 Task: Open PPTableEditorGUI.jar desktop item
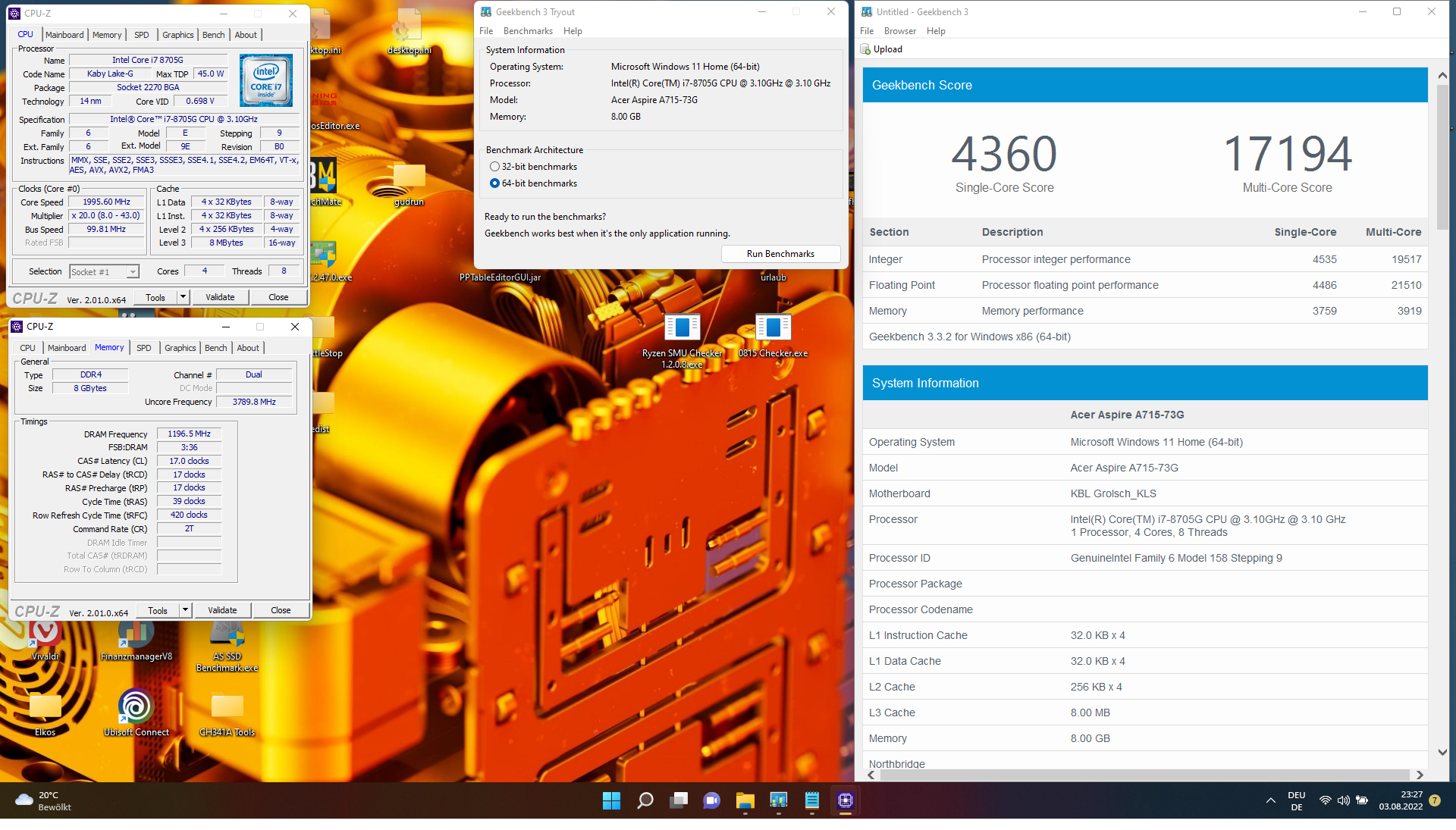pyautogui.click(x=500, y=277)
